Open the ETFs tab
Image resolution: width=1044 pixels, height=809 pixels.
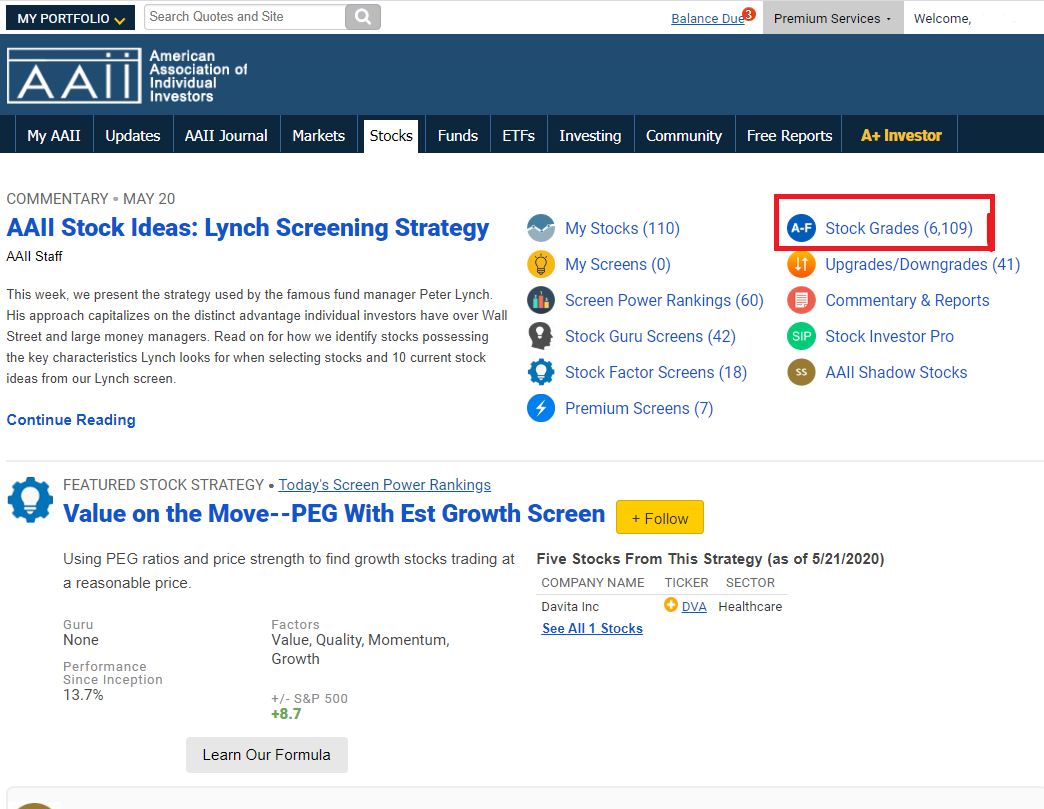tap(519, 135)
